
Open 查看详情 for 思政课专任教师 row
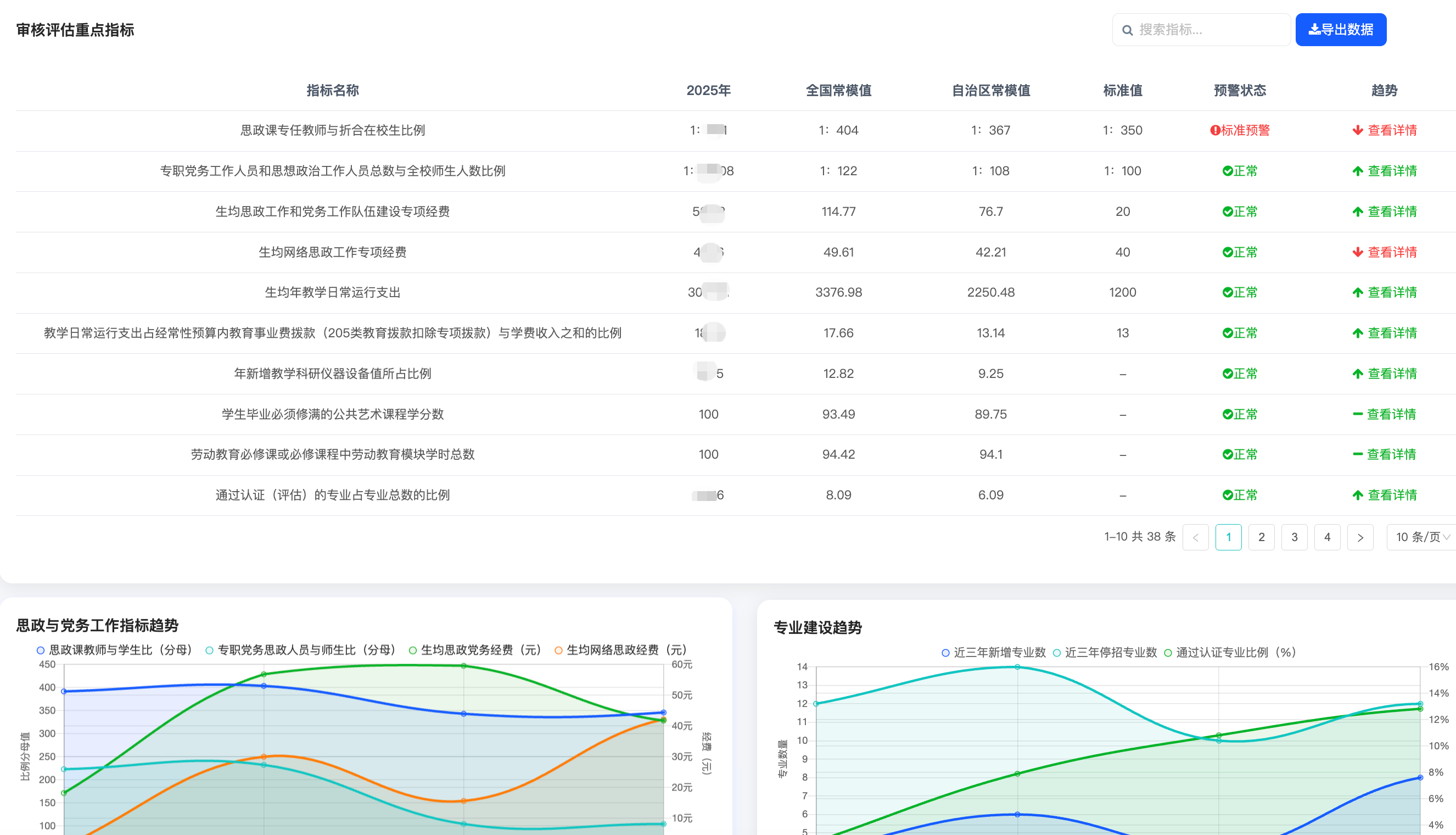pos(1392,130)
